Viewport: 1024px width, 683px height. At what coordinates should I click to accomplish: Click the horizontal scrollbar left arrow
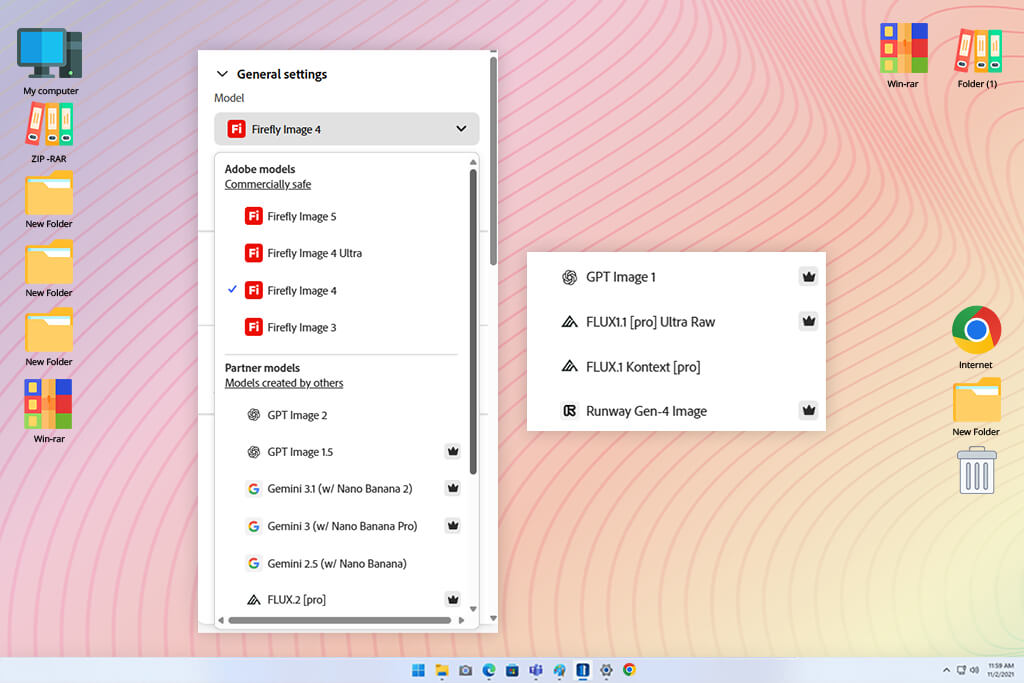pos(221,620)
